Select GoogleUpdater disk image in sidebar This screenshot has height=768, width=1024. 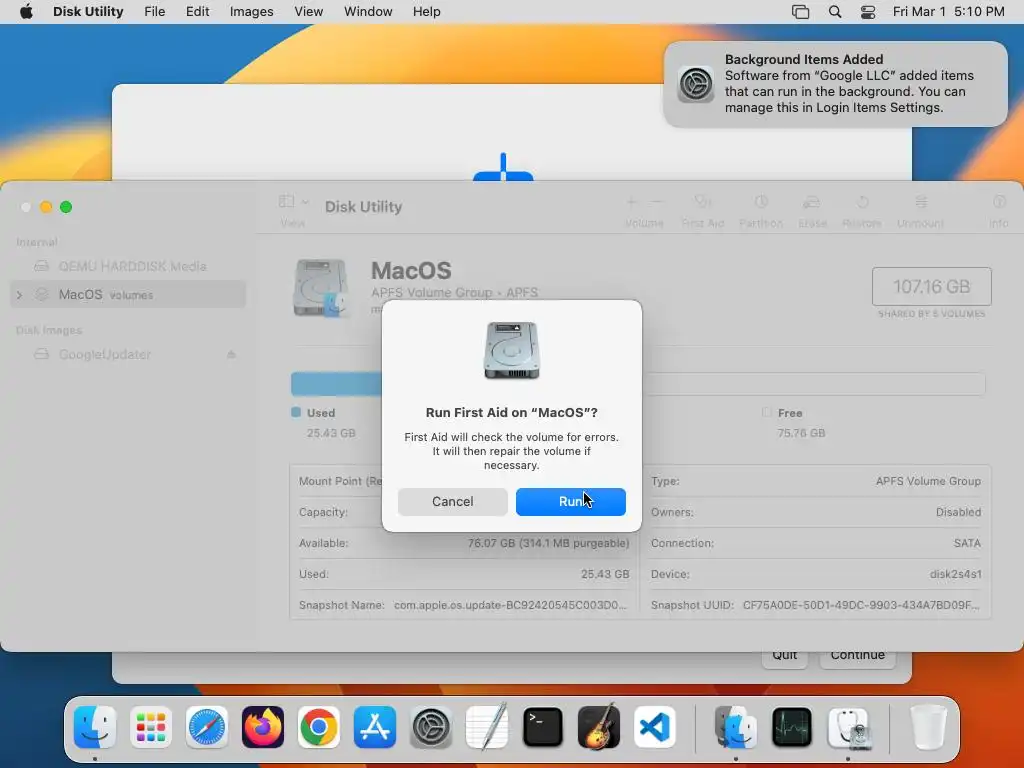click(x=128, y=355)
